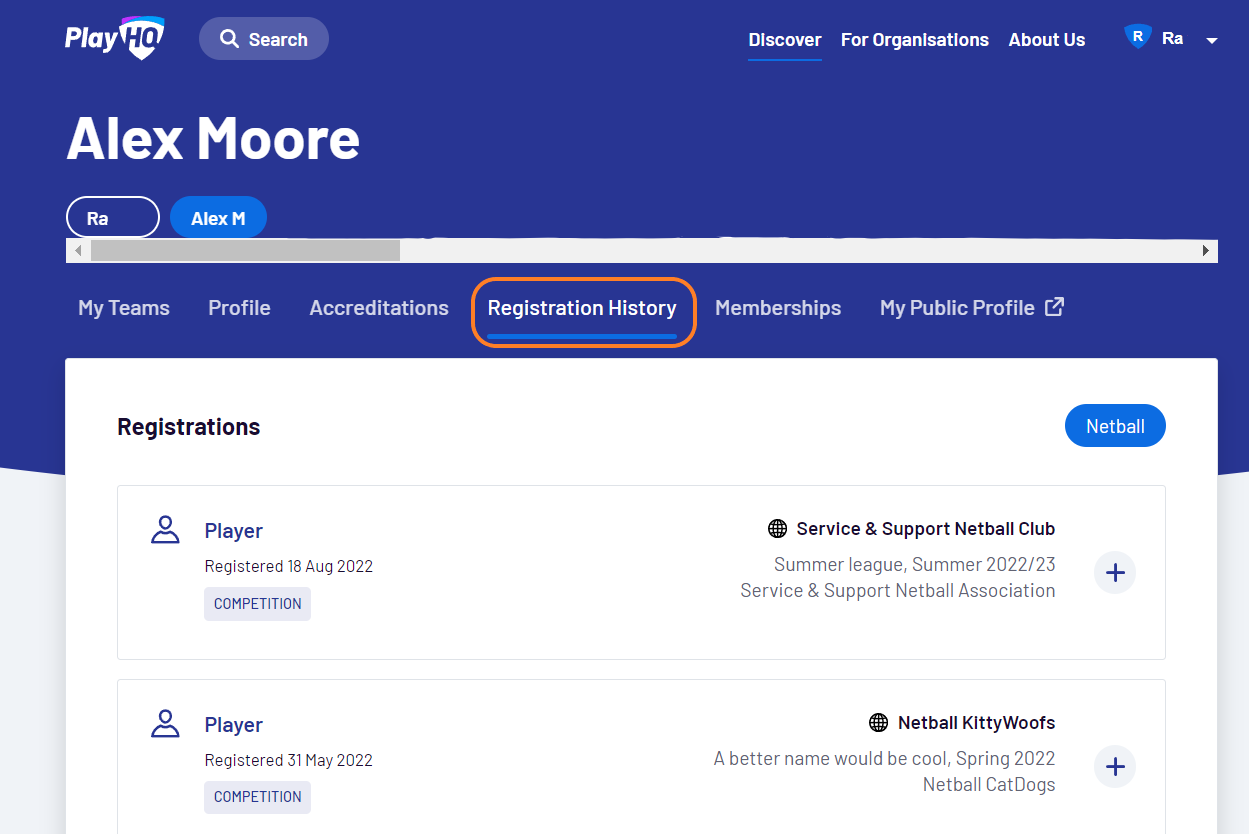Expand the Service & Support Netball Club registration card
This screenshot has height=834, width=1249.
coord(1114,572)
